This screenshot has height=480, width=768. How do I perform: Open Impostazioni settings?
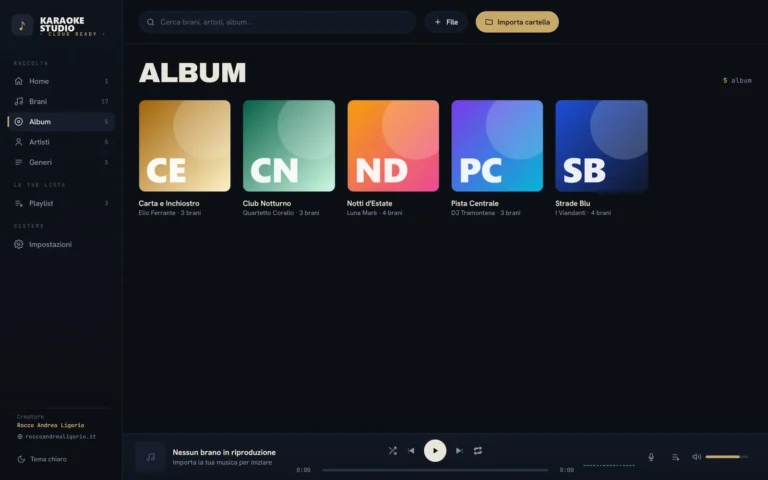[61, 244]
